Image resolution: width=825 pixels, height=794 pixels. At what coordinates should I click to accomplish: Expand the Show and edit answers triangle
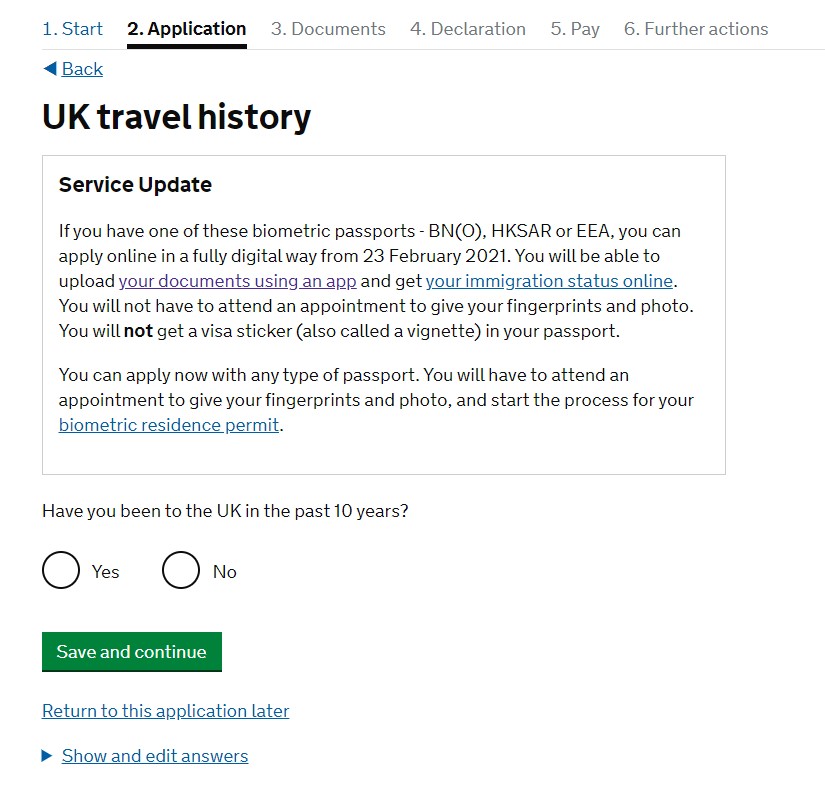point(47,756)
